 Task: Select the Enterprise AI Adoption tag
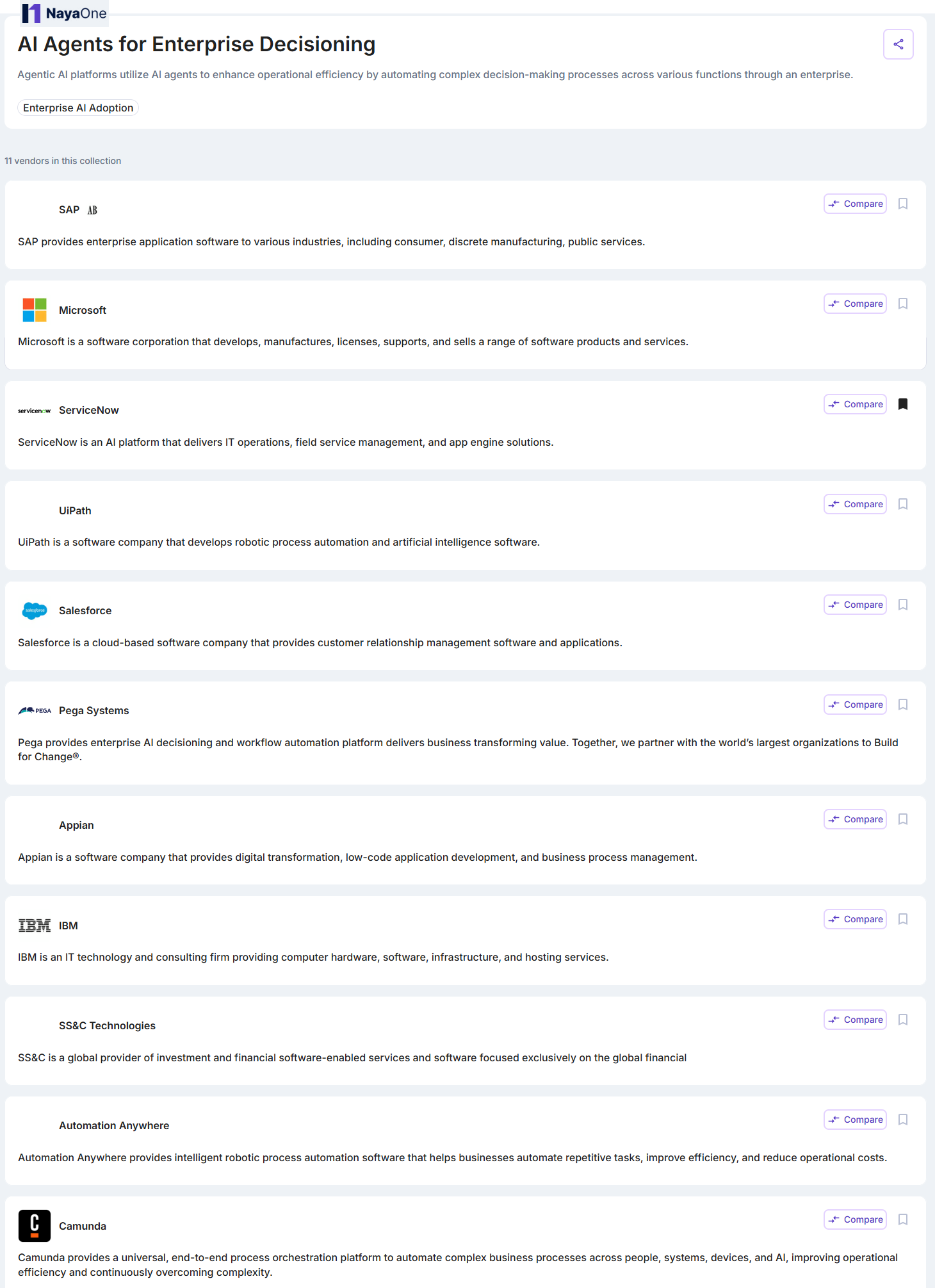(78, 108)
